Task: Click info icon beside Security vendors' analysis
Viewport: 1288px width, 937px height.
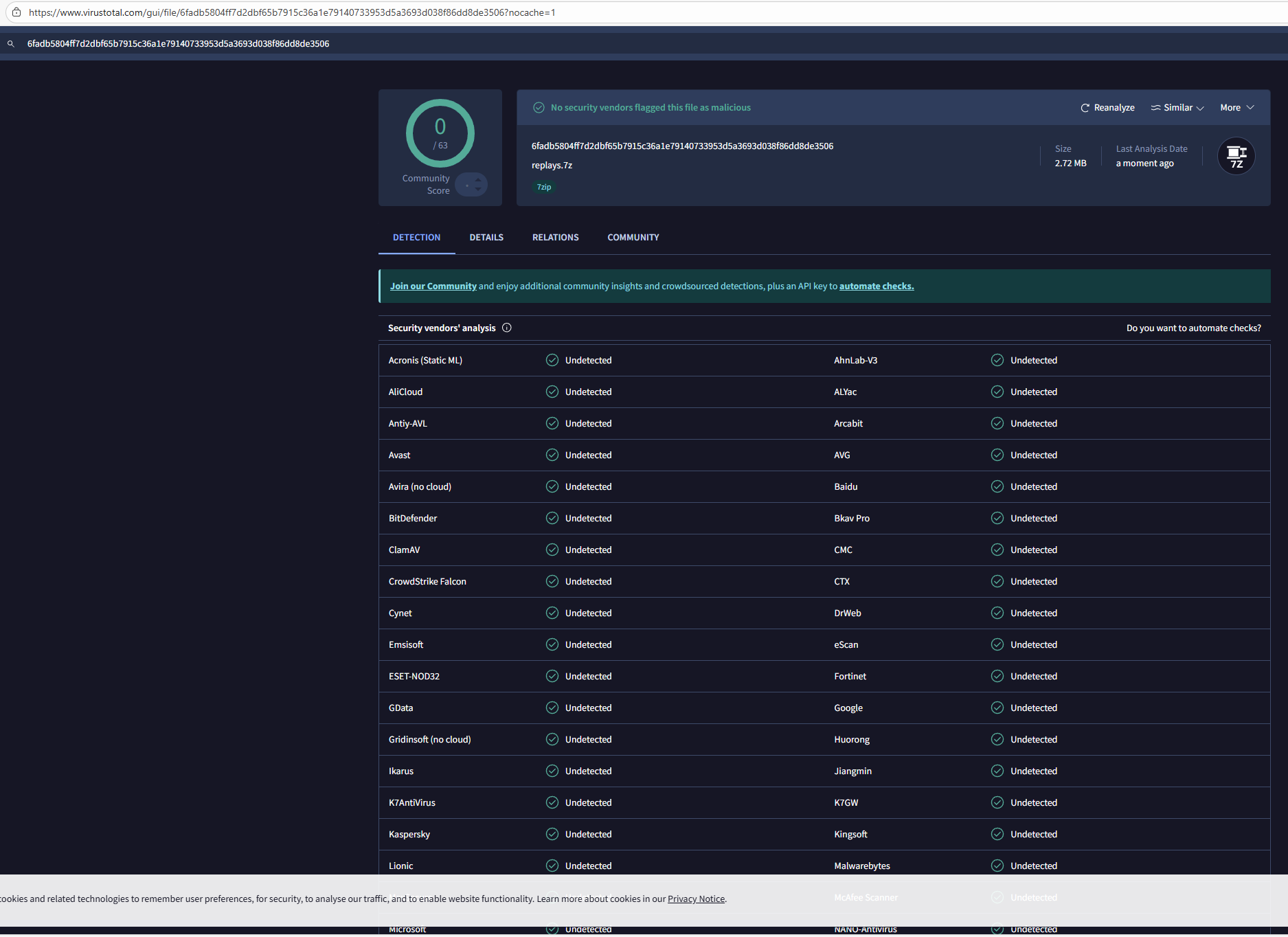Action: [x=507, y=328]
